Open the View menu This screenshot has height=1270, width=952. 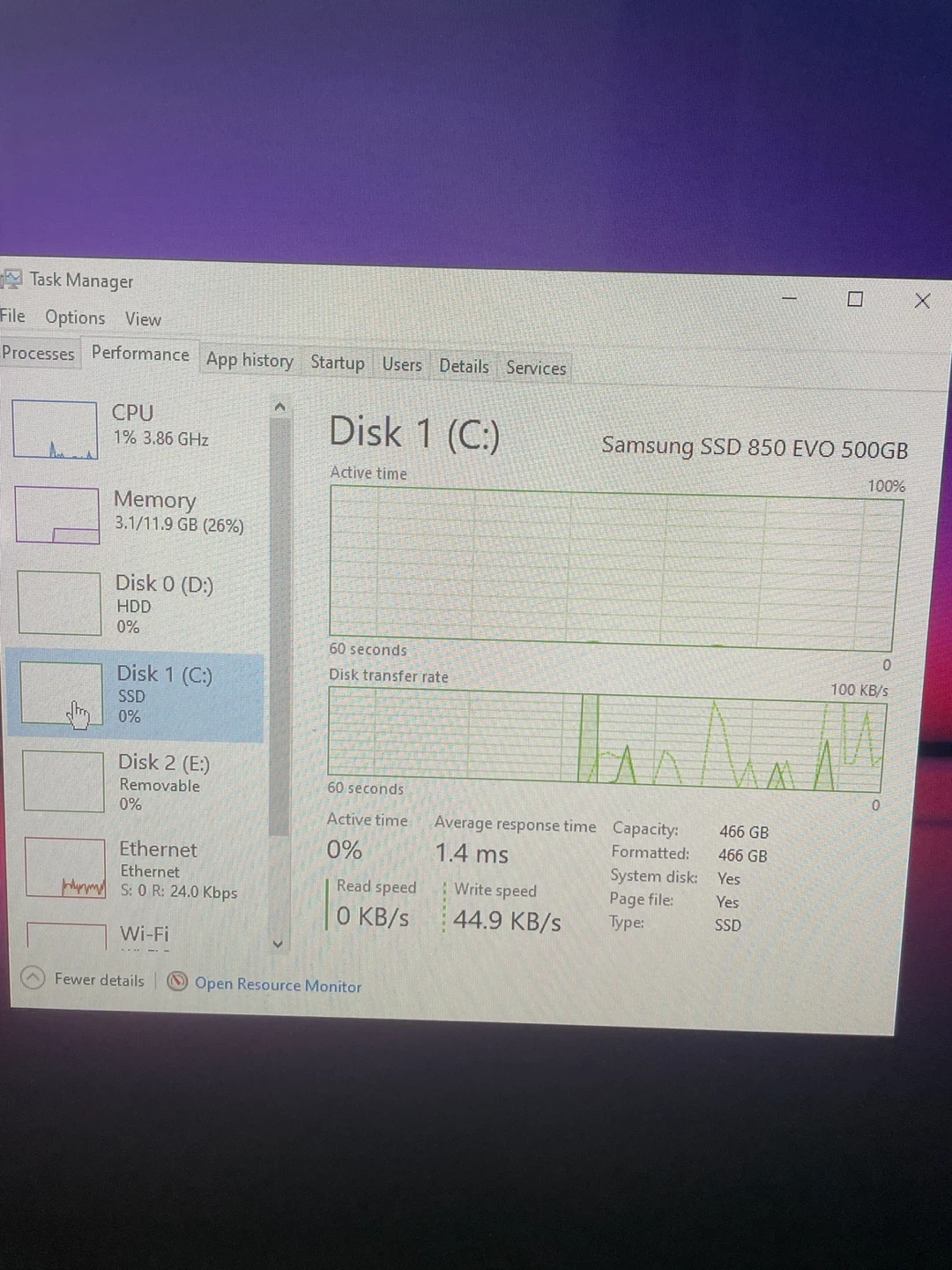pos(143,319)
